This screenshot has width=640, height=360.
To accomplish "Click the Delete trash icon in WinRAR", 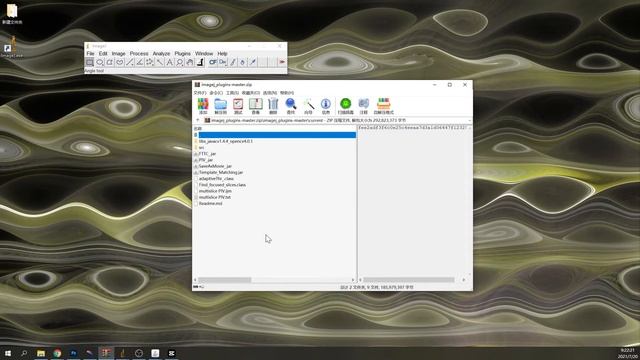I will (x=273, y=106).
